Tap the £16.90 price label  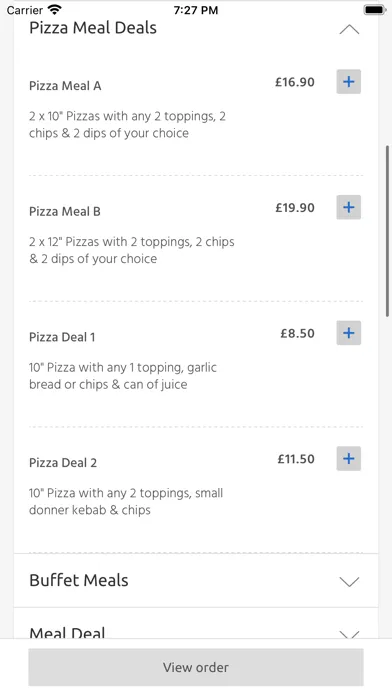click(x=295, y=82)
